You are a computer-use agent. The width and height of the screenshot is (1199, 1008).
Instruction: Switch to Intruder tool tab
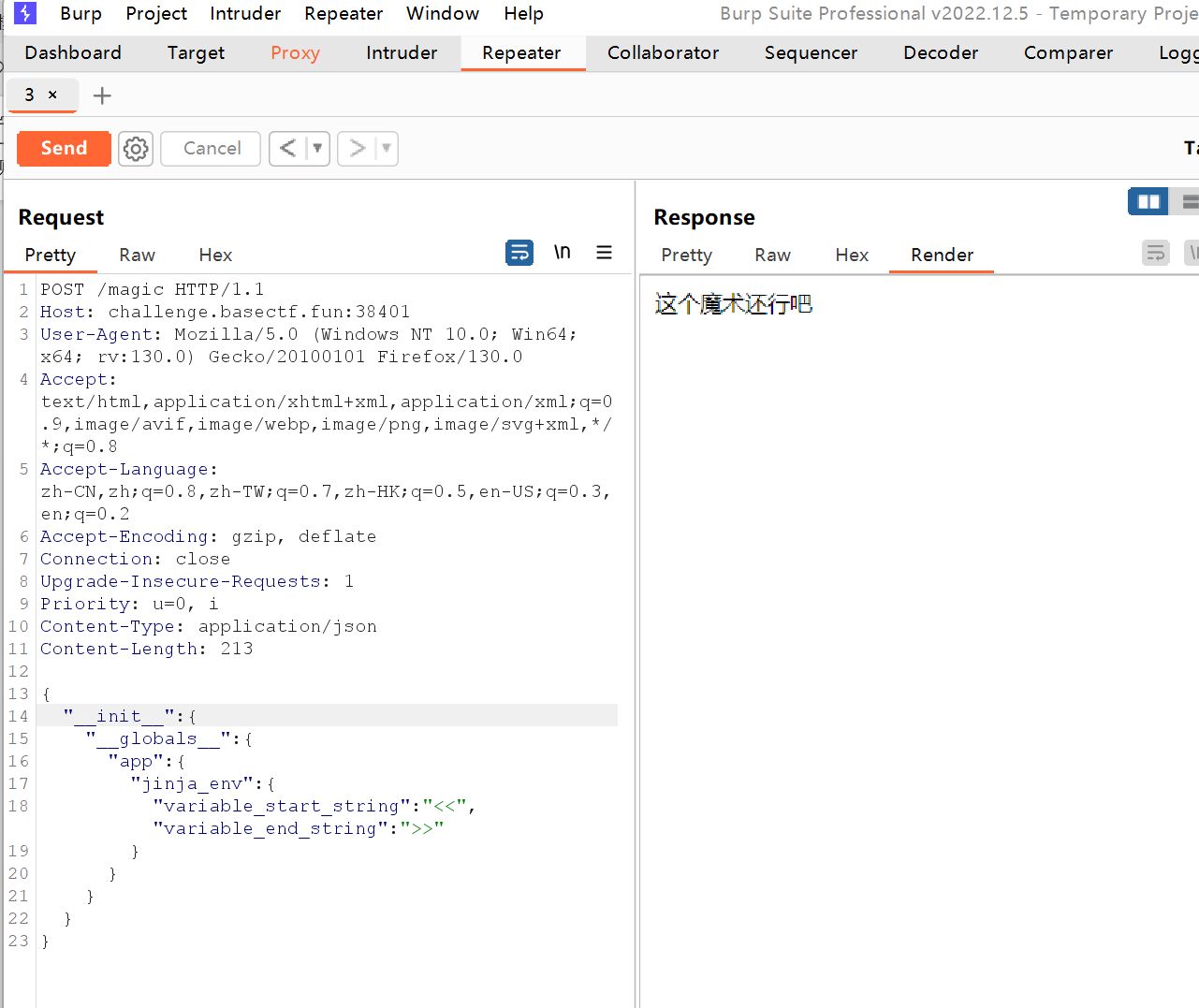tap(402, 52)
